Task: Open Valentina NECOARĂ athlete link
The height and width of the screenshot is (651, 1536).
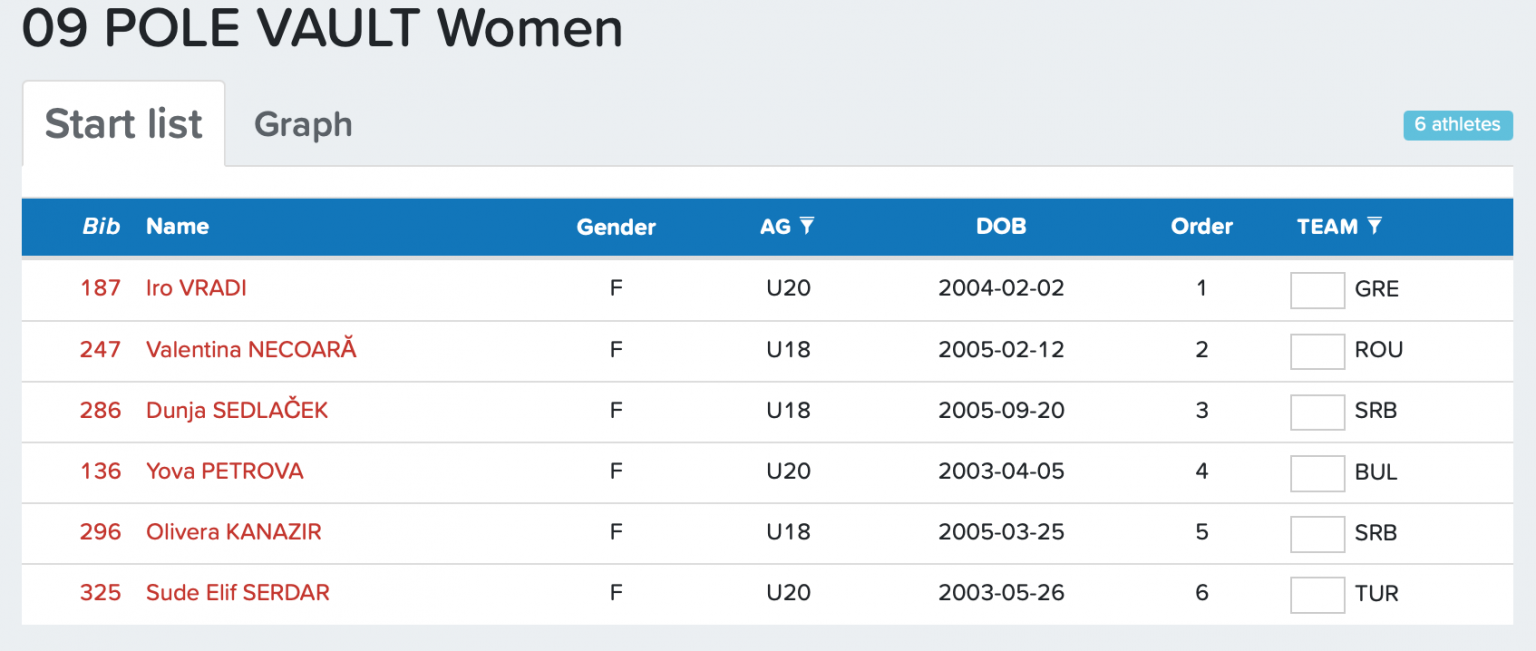Action: pyautogui.click(x=251, y=350)
